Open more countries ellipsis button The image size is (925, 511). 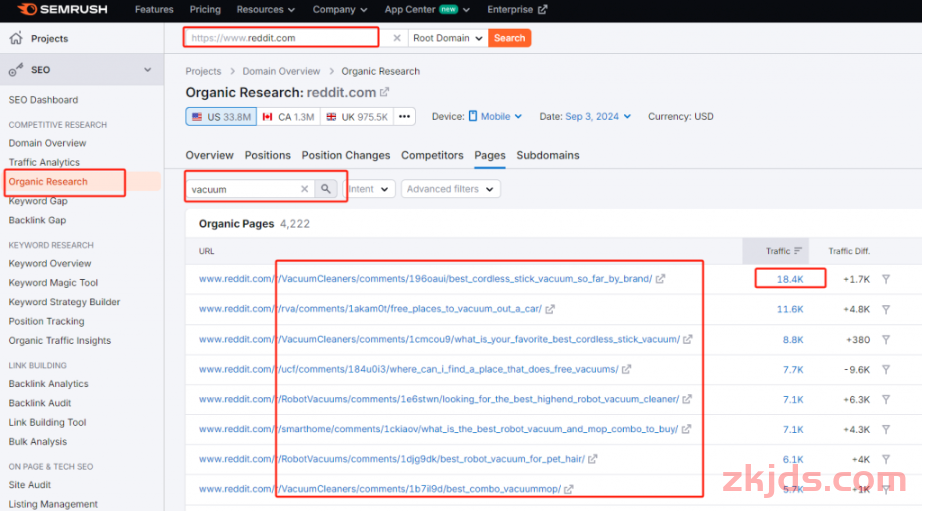point(404,117)
